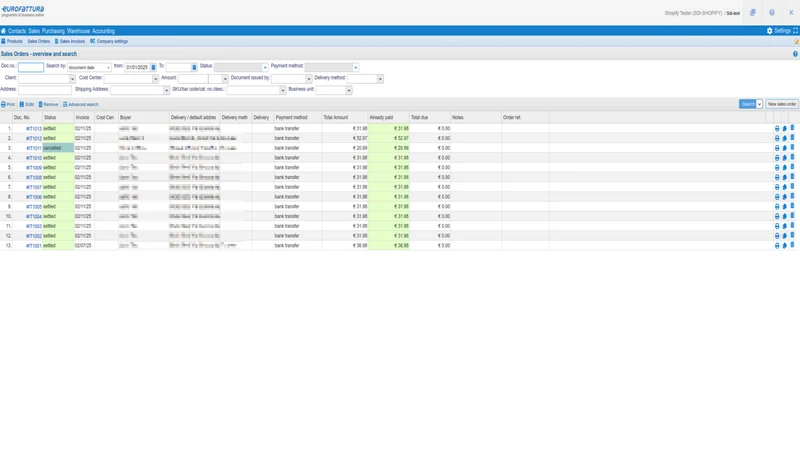Click the documents icon next to Sdi-test
The height and width of the screenshot is (450, 800).
753,13
